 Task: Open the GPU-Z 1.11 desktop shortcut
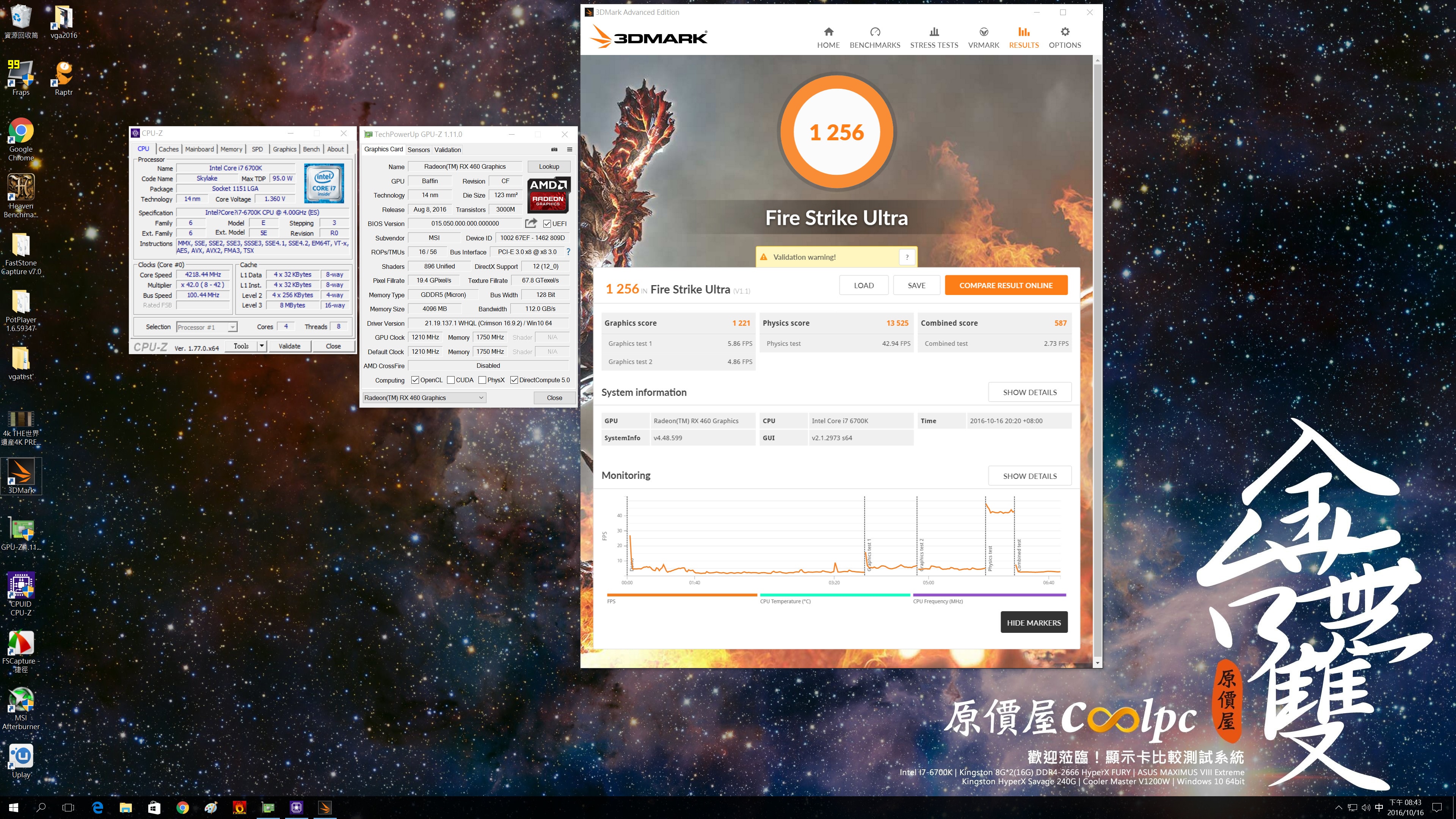(x=21, y=533)
